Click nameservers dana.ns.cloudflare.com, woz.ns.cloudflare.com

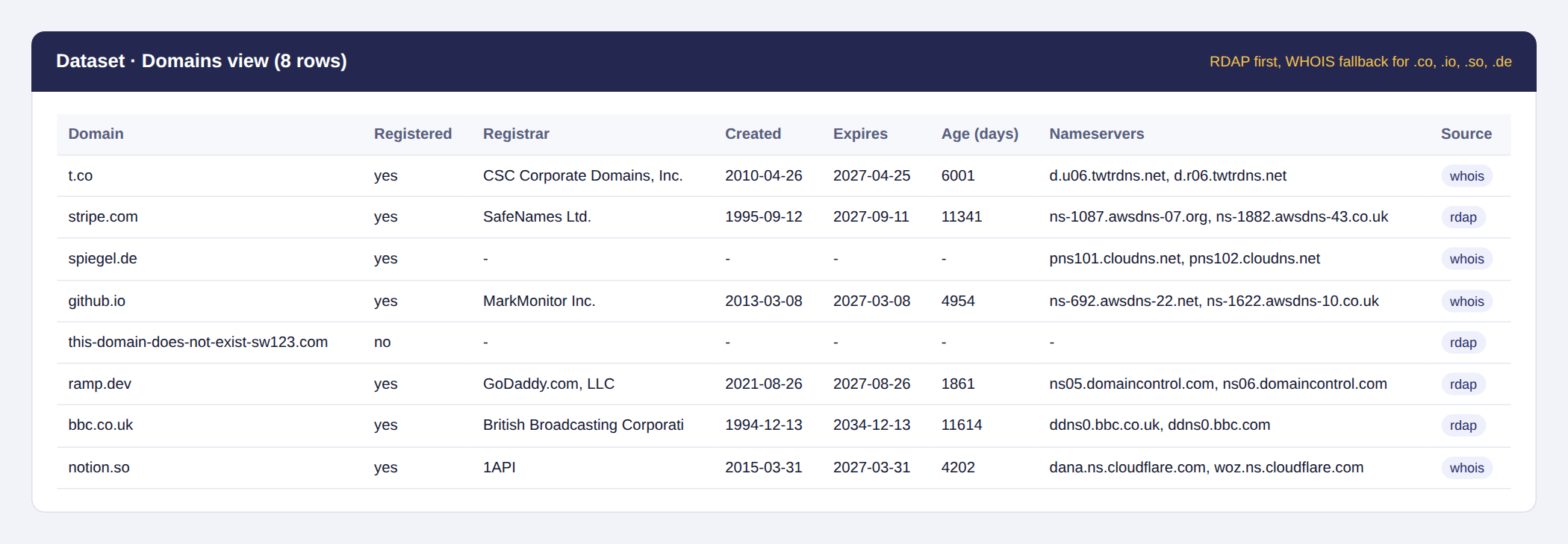click(1206, 468)
